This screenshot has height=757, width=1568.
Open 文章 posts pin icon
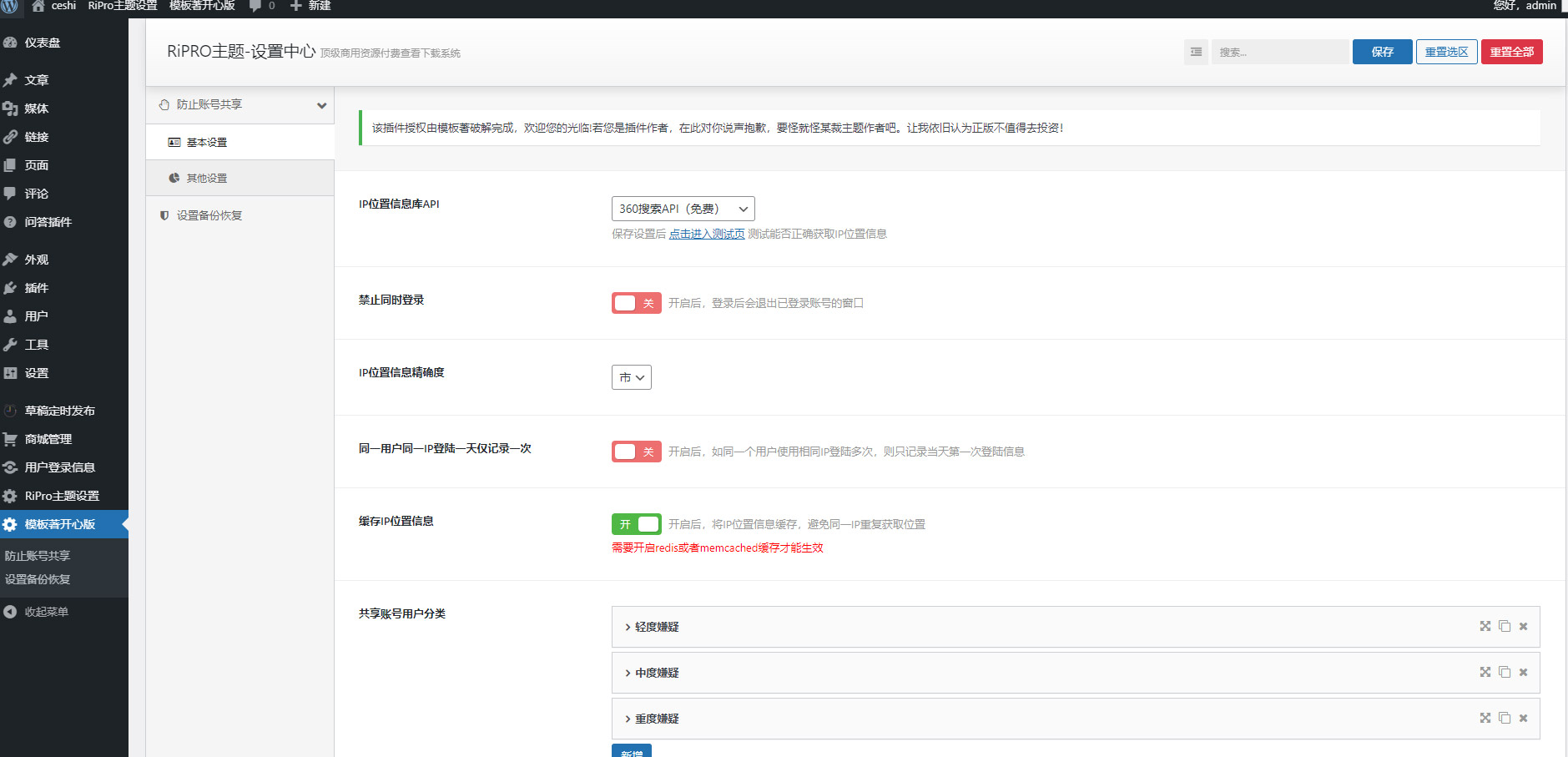(x=10, y=80)
